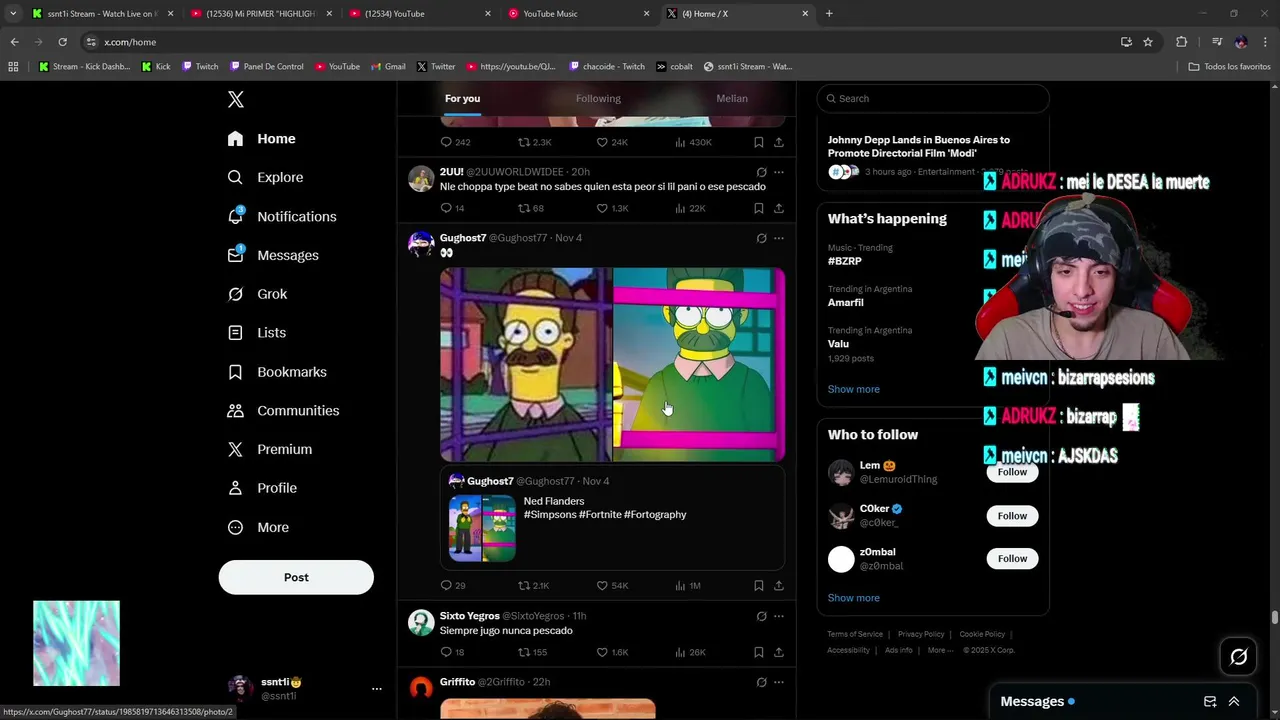Bookmark the Gughost7 post
This screenshot has width=1280, height=720.
pos(759,585)
